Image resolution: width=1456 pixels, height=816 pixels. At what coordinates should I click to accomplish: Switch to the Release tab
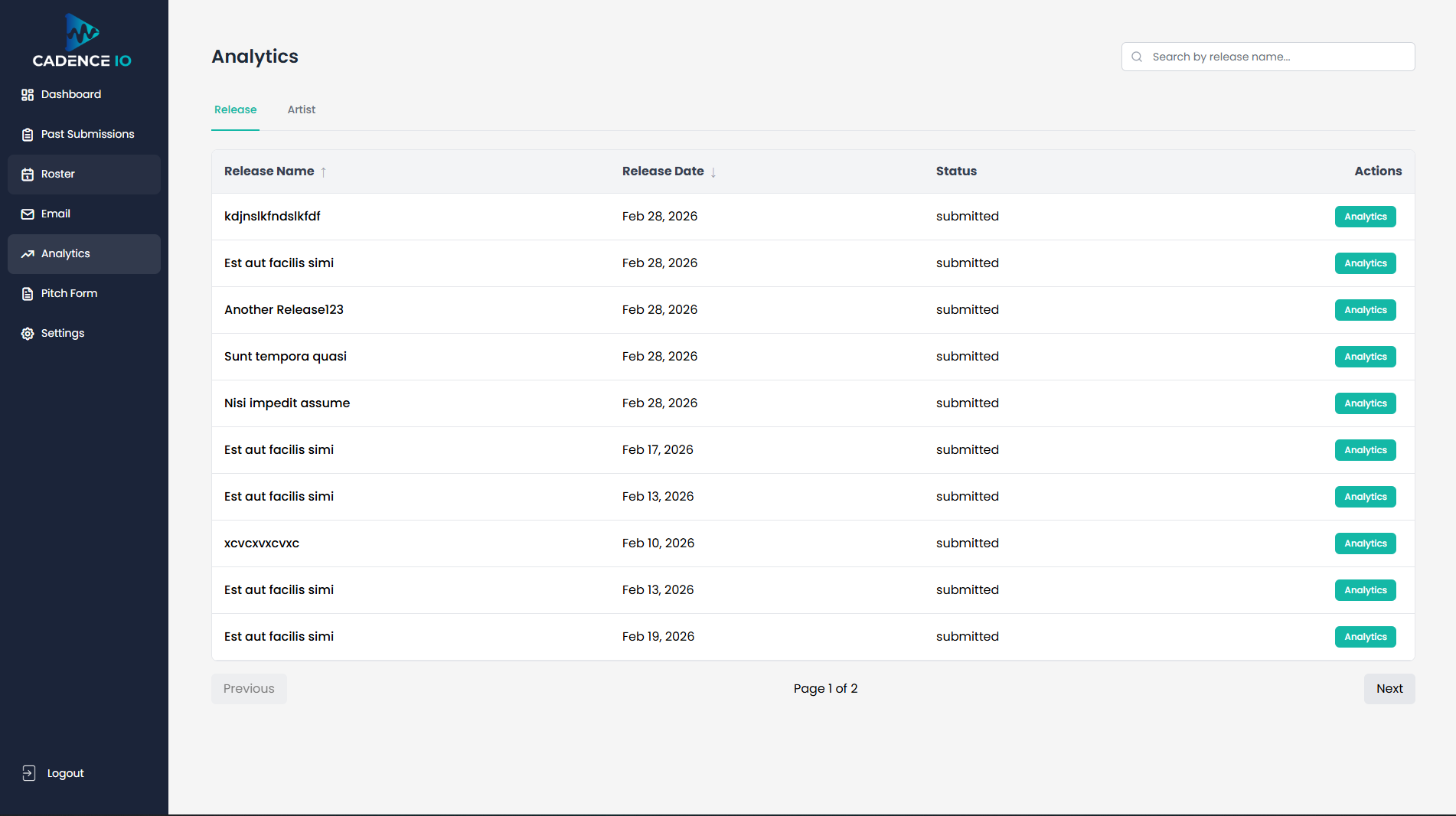(236, 110)
